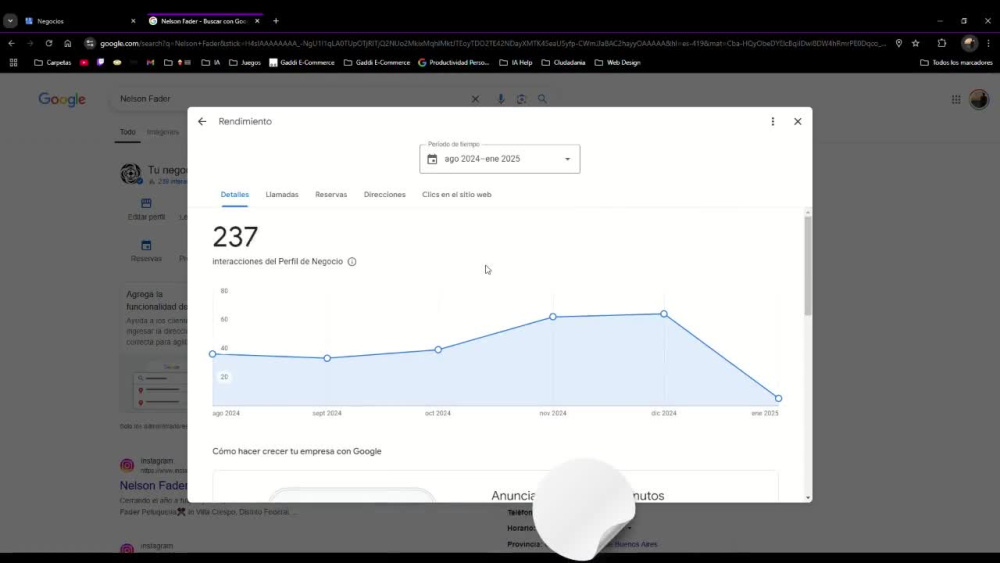Viewport: 1000px width, 563px height.
Task: Open the IA bookmark folder
Action: [211, 62]
